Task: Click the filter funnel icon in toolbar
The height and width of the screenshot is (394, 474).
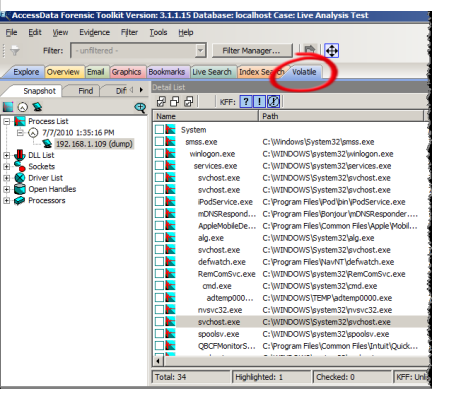Action: [15, 51]
